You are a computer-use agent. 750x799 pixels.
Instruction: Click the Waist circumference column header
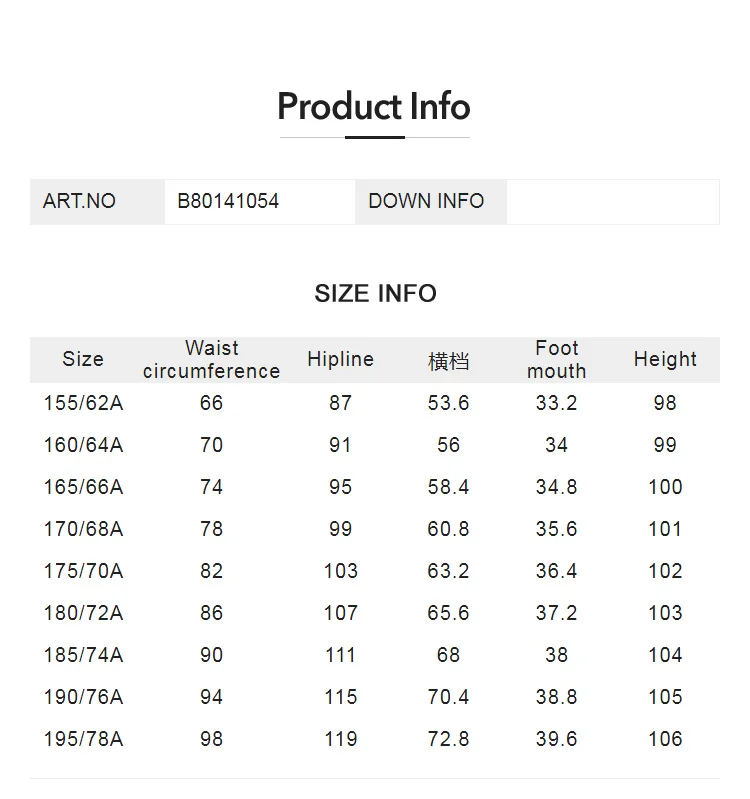(211, 360)
